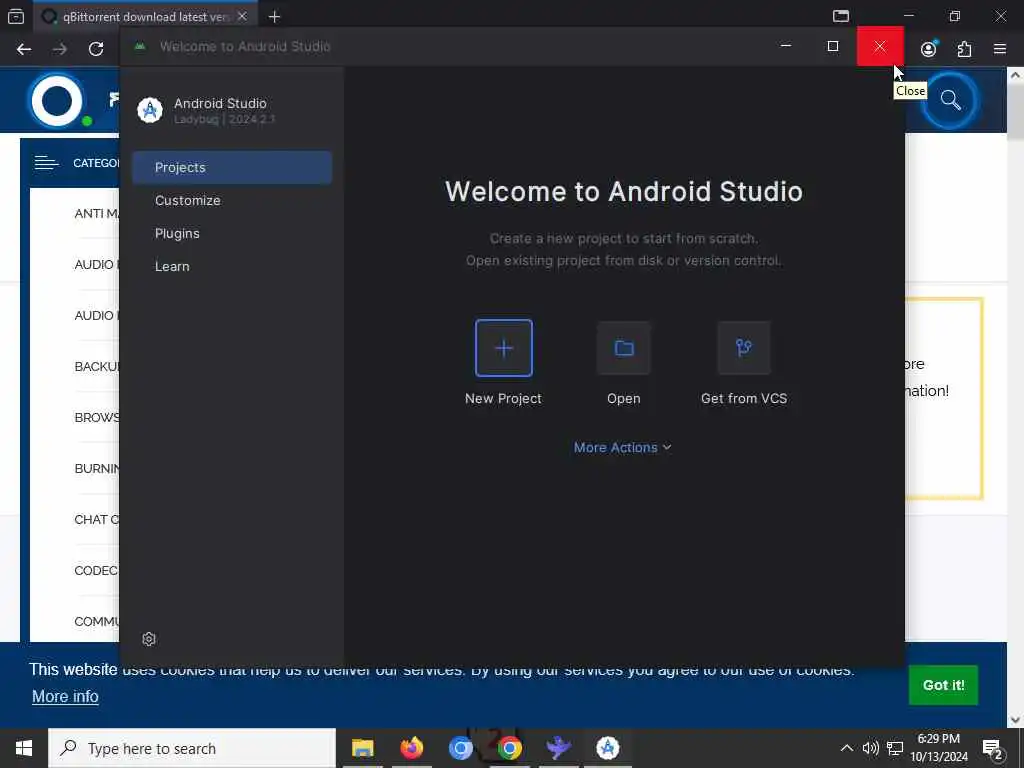Click the Android Studio taskbar icon
1024x768 pixels.
tap(607, 748)
